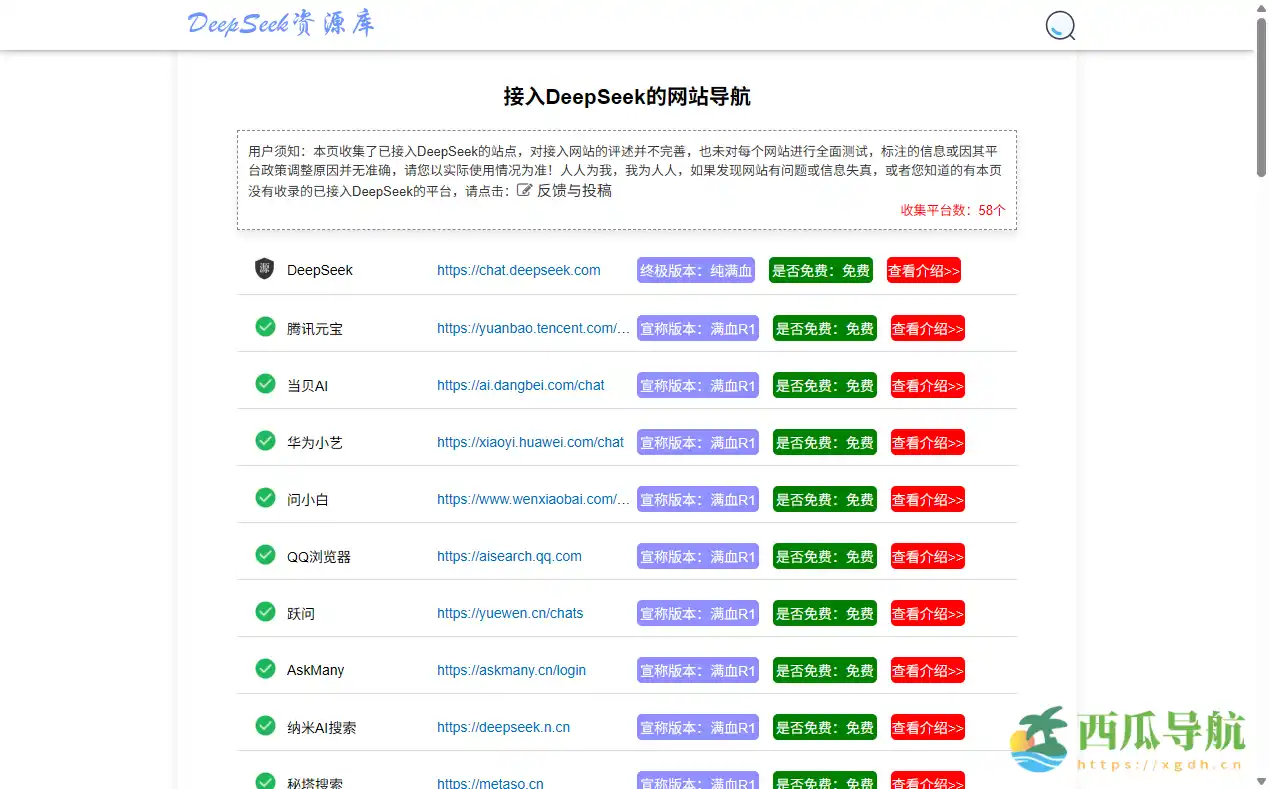Click the DeepSeek shield logo icon

[264, 270]
